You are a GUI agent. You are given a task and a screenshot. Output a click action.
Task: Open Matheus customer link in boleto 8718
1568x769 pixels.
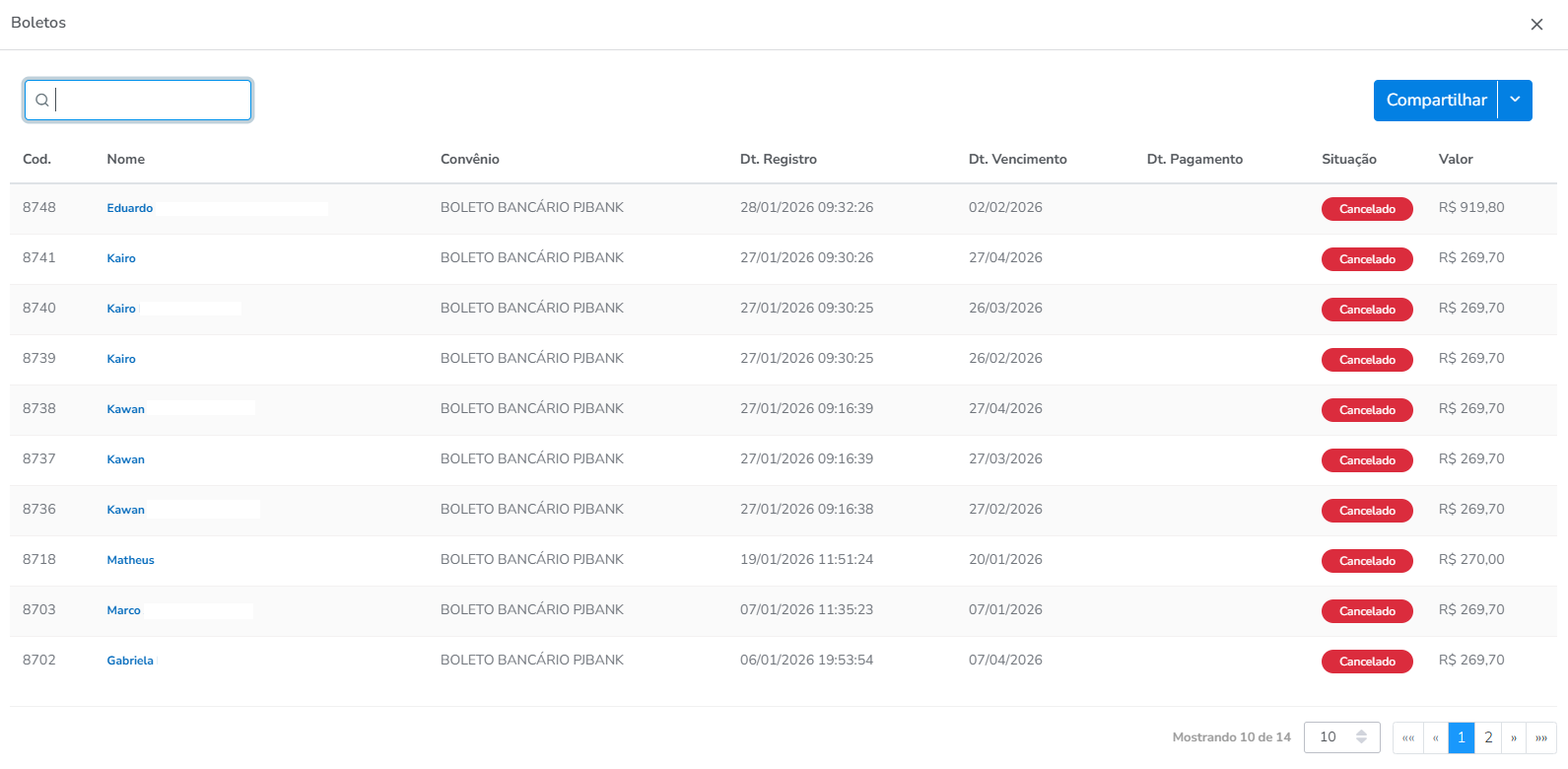130,560
